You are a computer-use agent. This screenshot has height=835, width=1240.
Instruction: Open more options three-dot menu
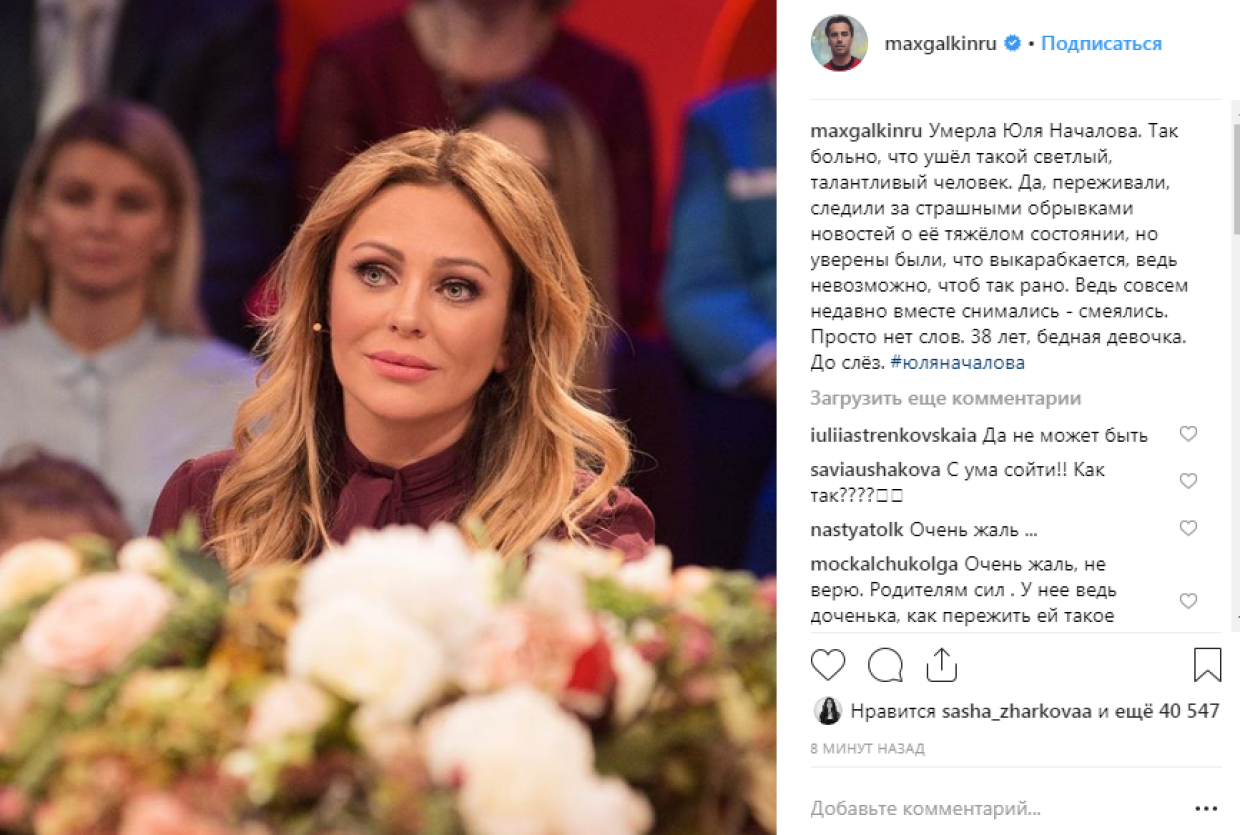click(1206, 807)
